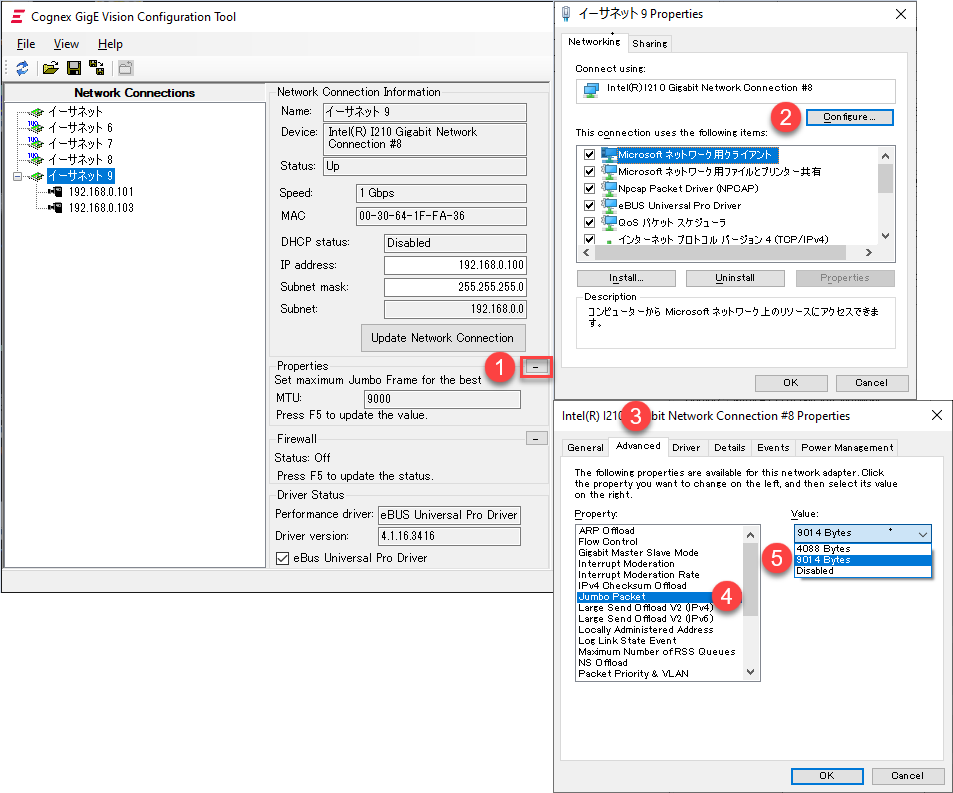Collapse the Firewall section
This screenshot has width=953, height=793.
pyautogui.click(x=536, y=438)
